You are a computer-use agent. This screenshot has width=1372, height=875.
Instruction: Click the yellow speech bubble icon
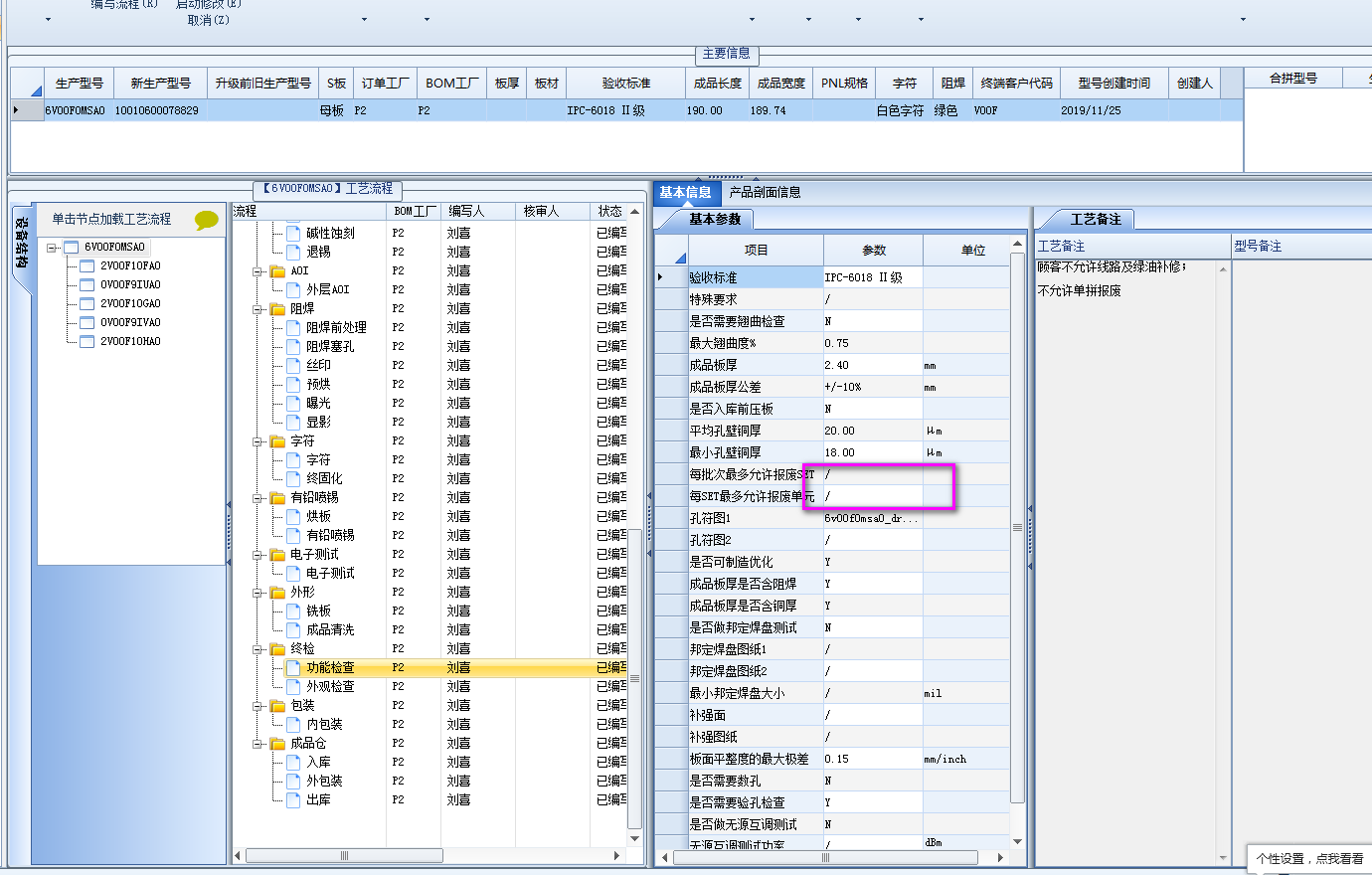[207, 220]
